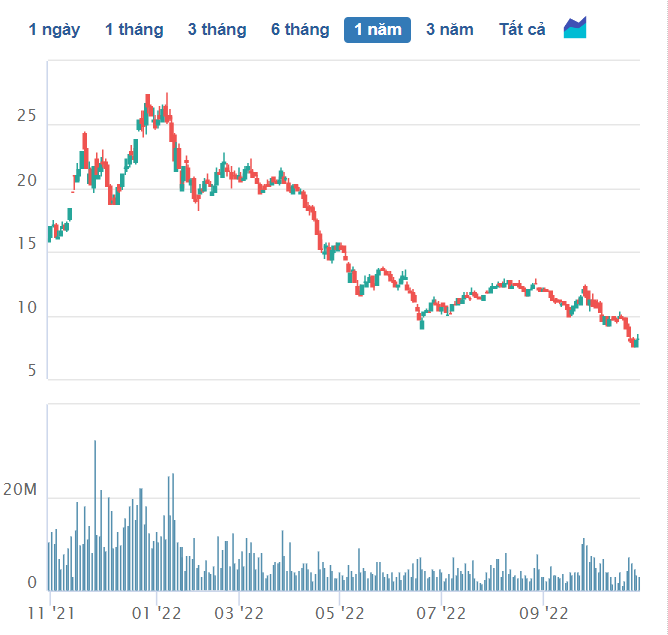668x635 pixels.
Task: Switch to the "1 tháng" range
Action: click(134, 30)
